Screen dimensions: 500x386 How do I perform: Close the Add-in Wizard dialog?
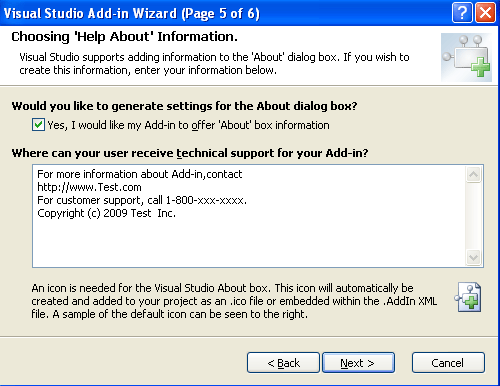click(485, 13)
